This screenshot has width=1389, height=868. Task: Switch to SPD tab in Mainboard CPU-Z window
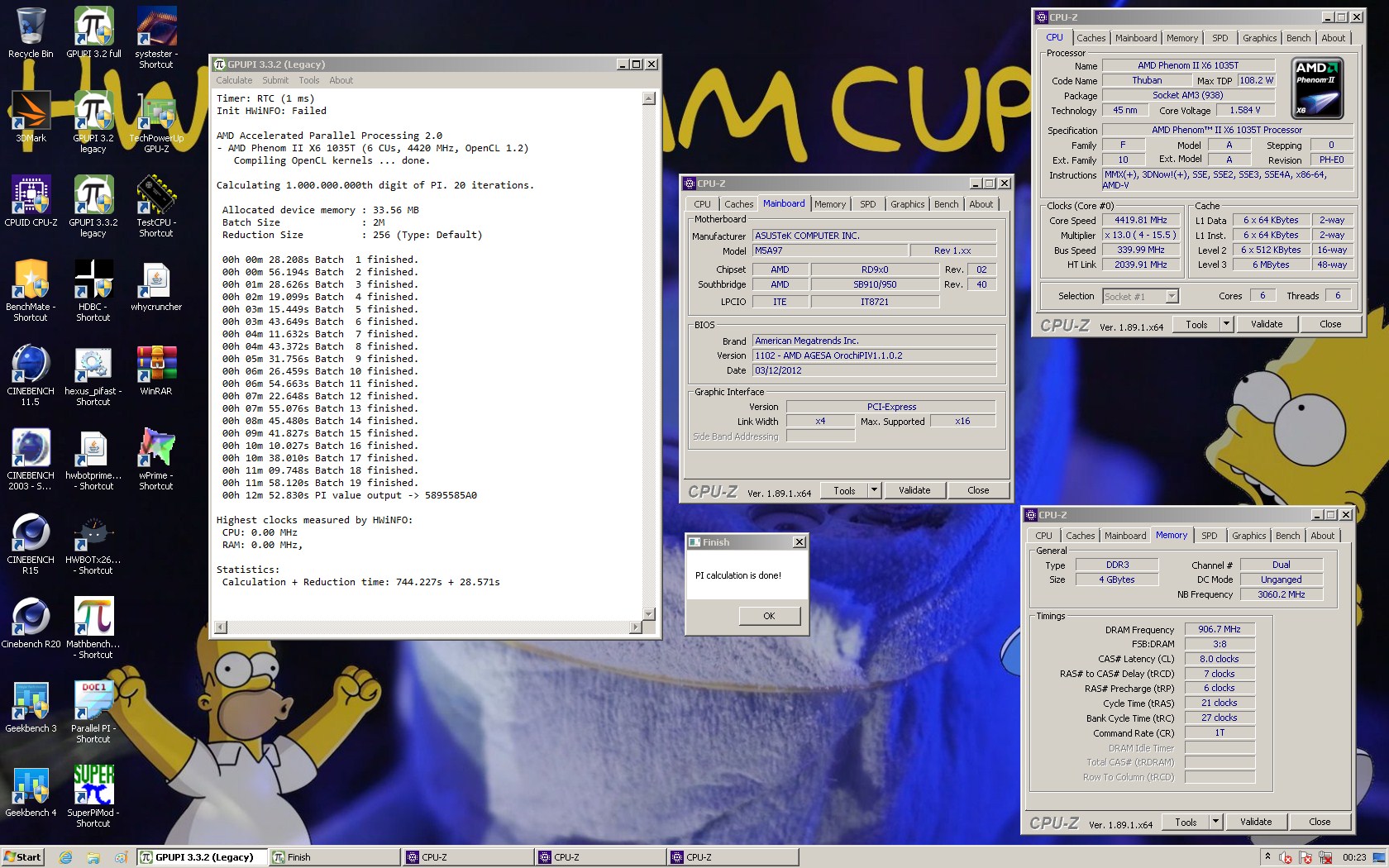click(867, 204)
